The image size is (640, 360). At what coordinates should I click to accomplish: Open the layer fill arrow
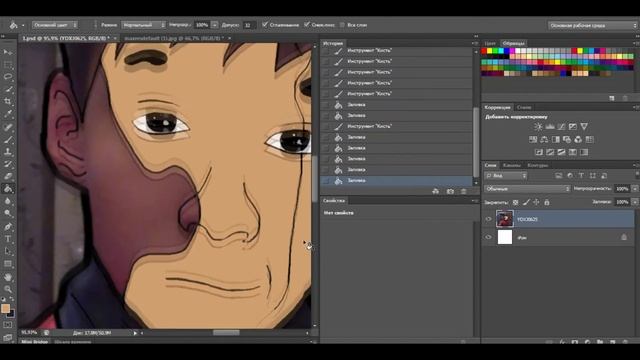pyautogui.click(x=635, y=202)
